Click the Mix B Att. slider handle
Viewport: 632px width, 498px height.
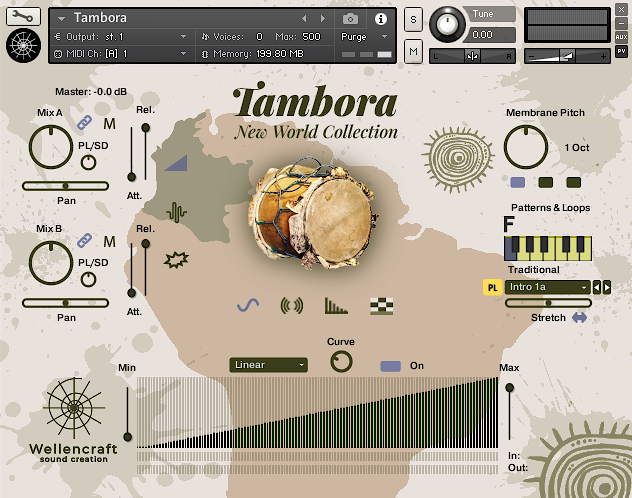point(131,293)
